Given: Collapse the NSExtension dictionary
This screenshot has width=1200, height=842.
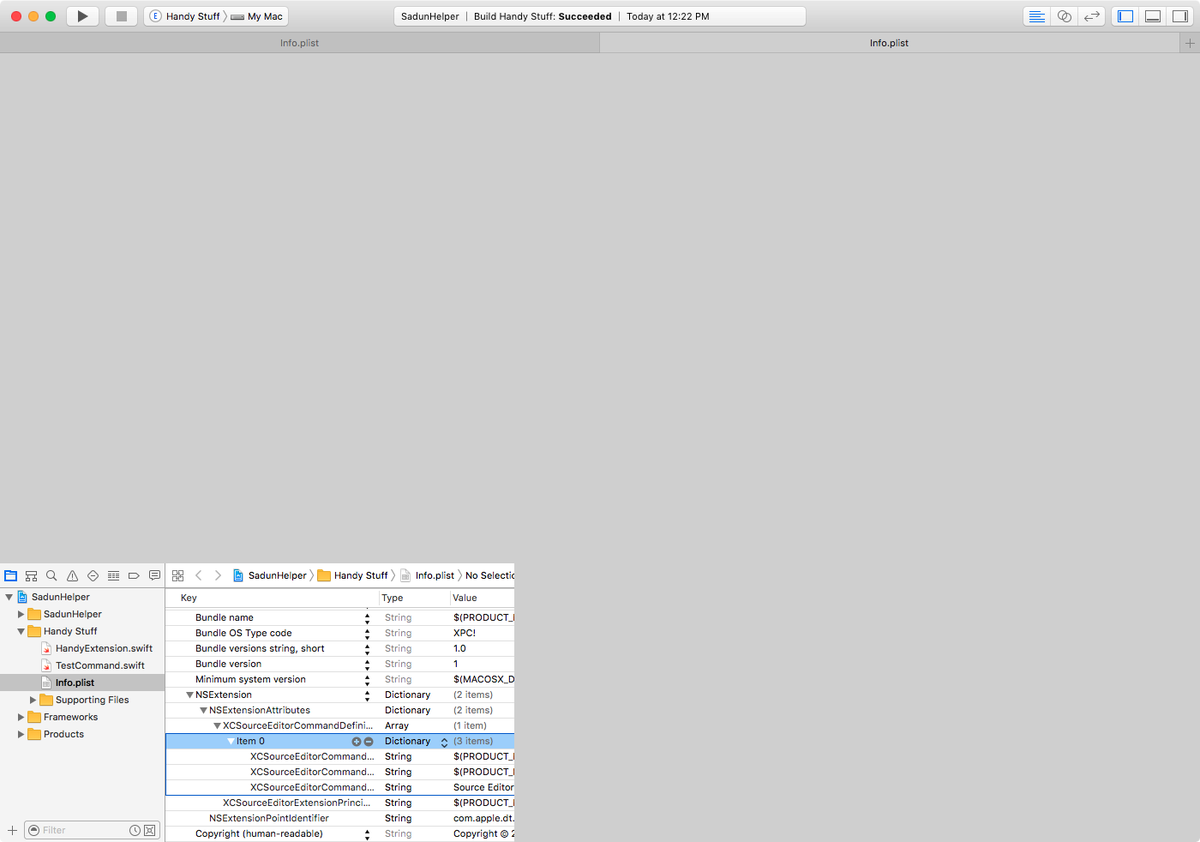Looking at the screenshot, I should point(190,695).
